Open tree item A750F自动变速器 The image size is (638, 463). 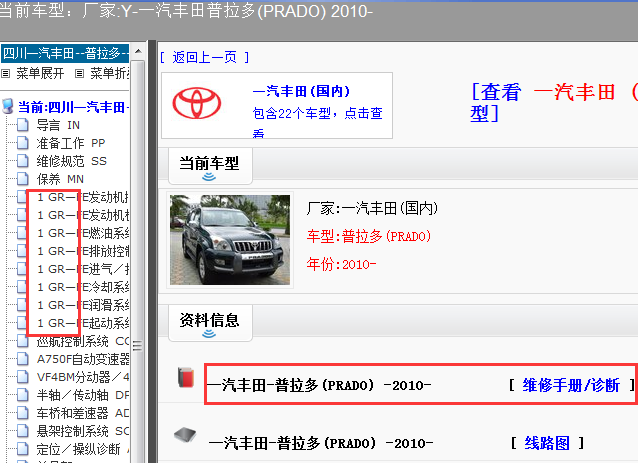coord(83,359)
